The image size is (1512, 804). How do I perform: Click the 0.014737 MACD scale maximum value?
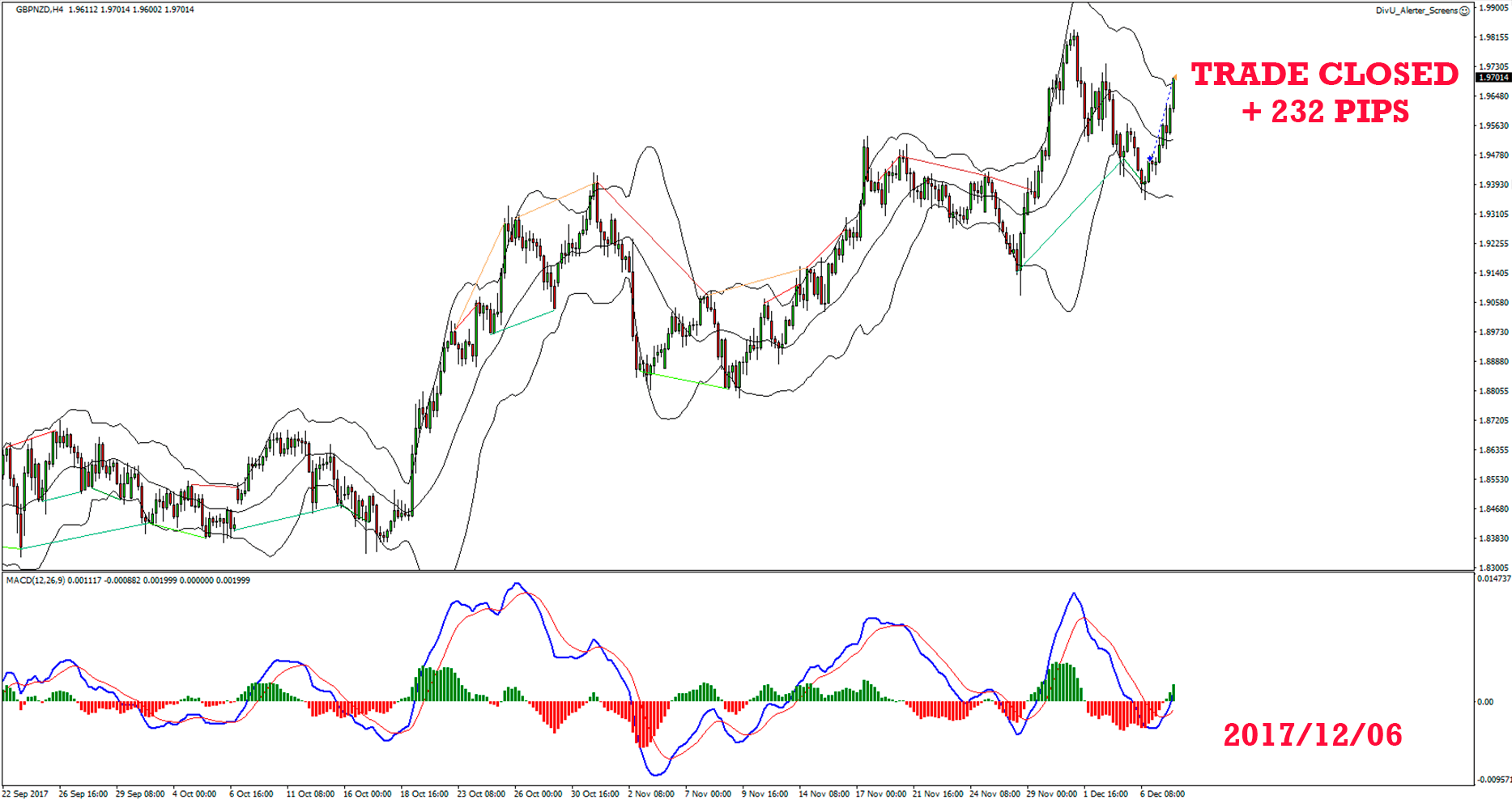click(x=1493, y=579)
